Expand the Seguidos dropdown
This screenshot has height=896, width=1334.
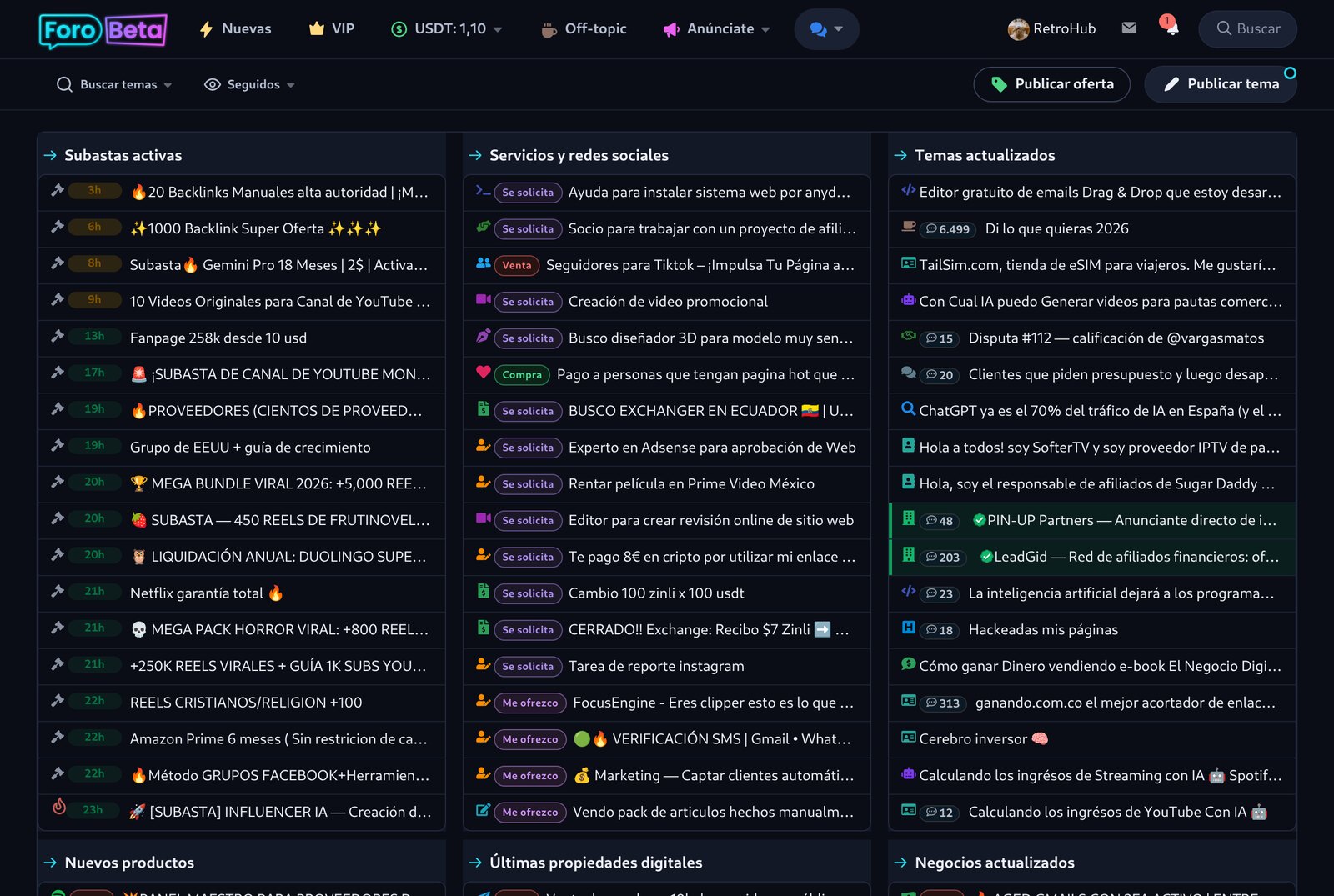tap(249, 84)
